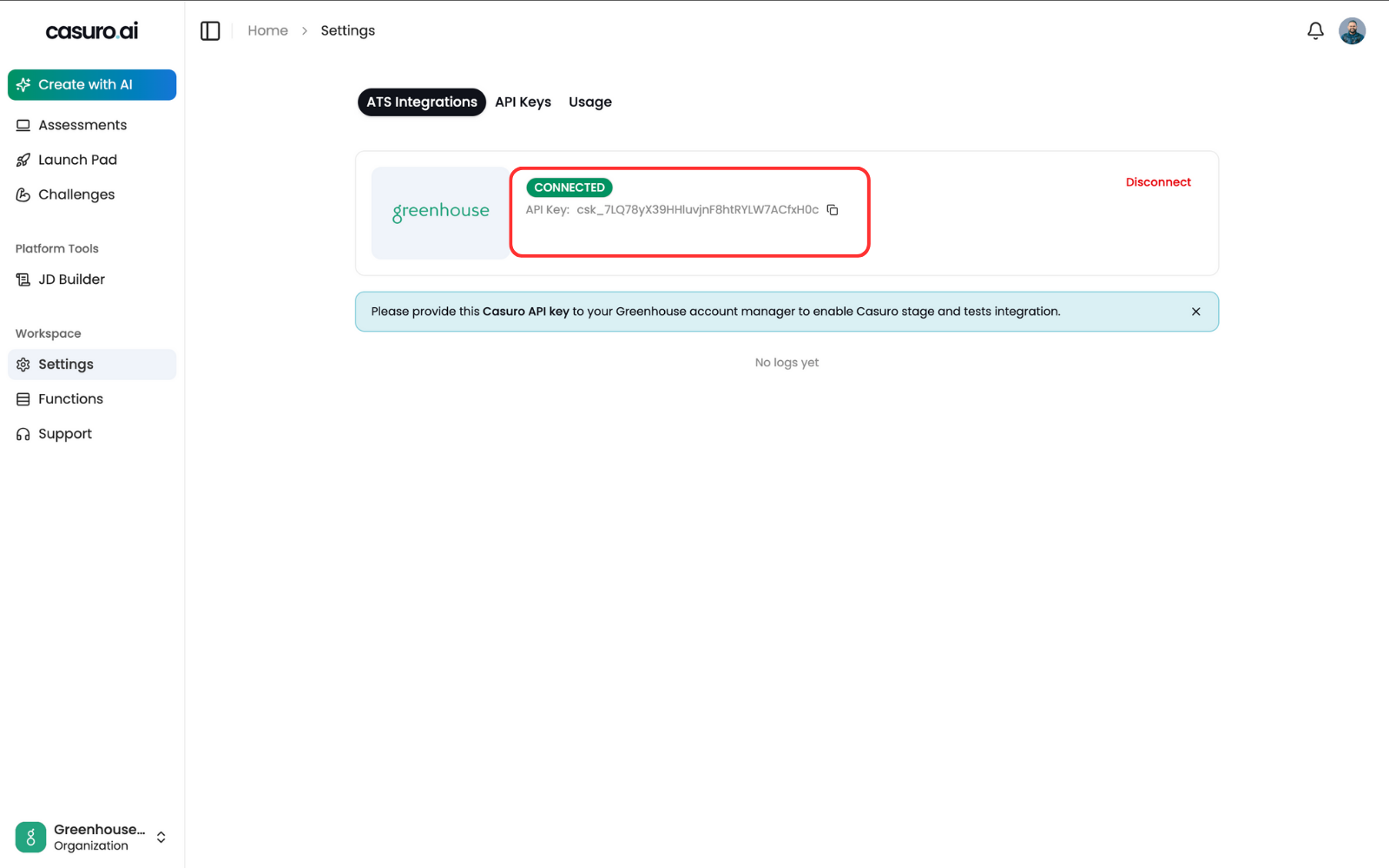Open the profile avatar menu

[x=1353, y=30]
